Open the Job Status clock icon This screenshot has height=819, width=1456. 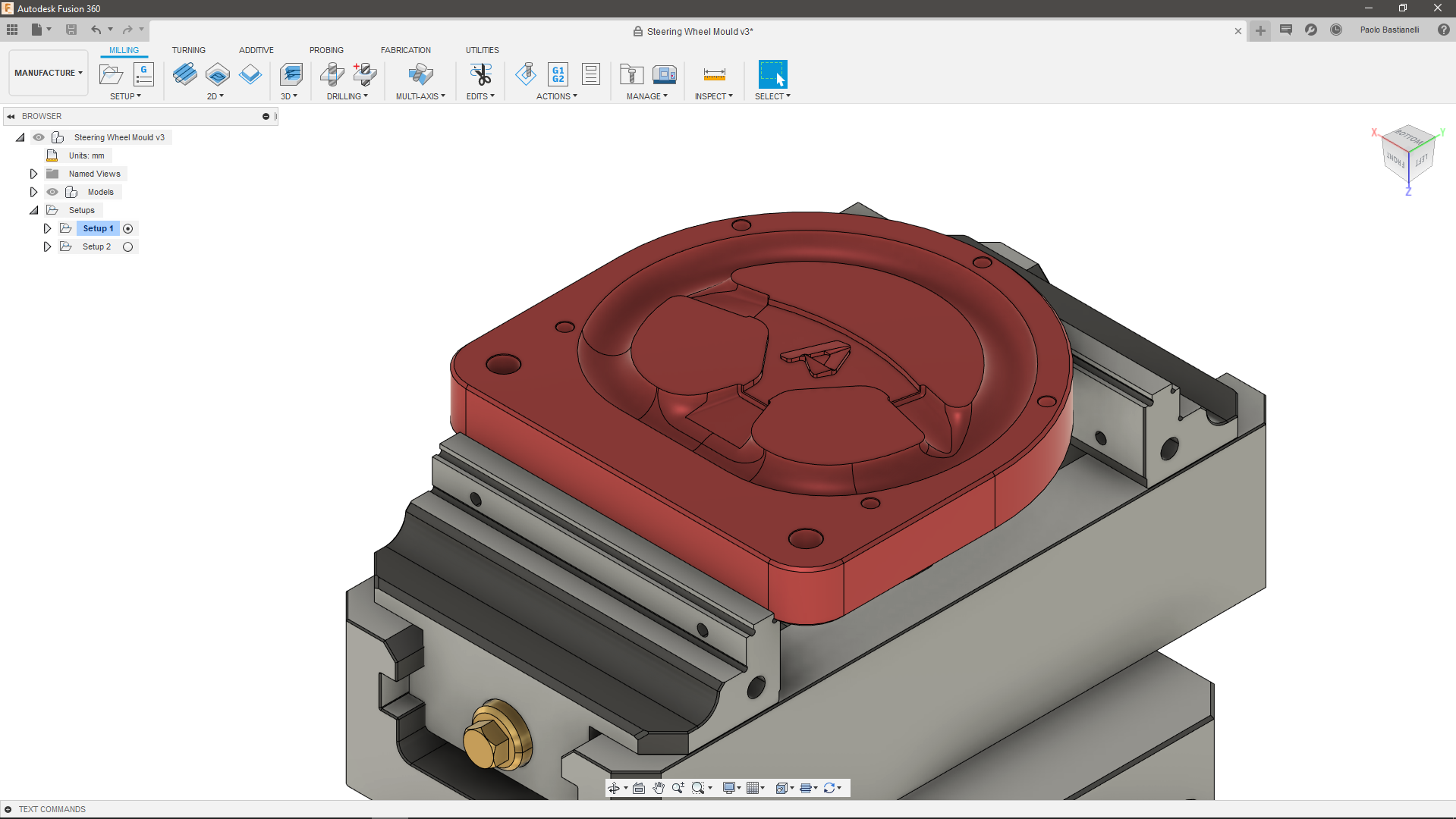coord(1336,30)
